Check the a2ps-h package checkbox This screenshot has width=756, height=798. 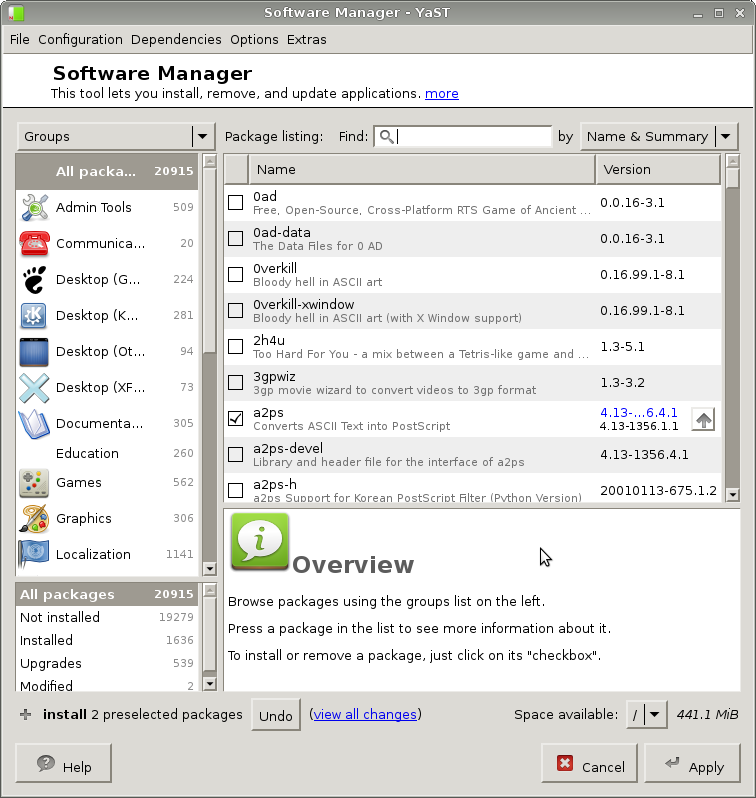(236, 491)
